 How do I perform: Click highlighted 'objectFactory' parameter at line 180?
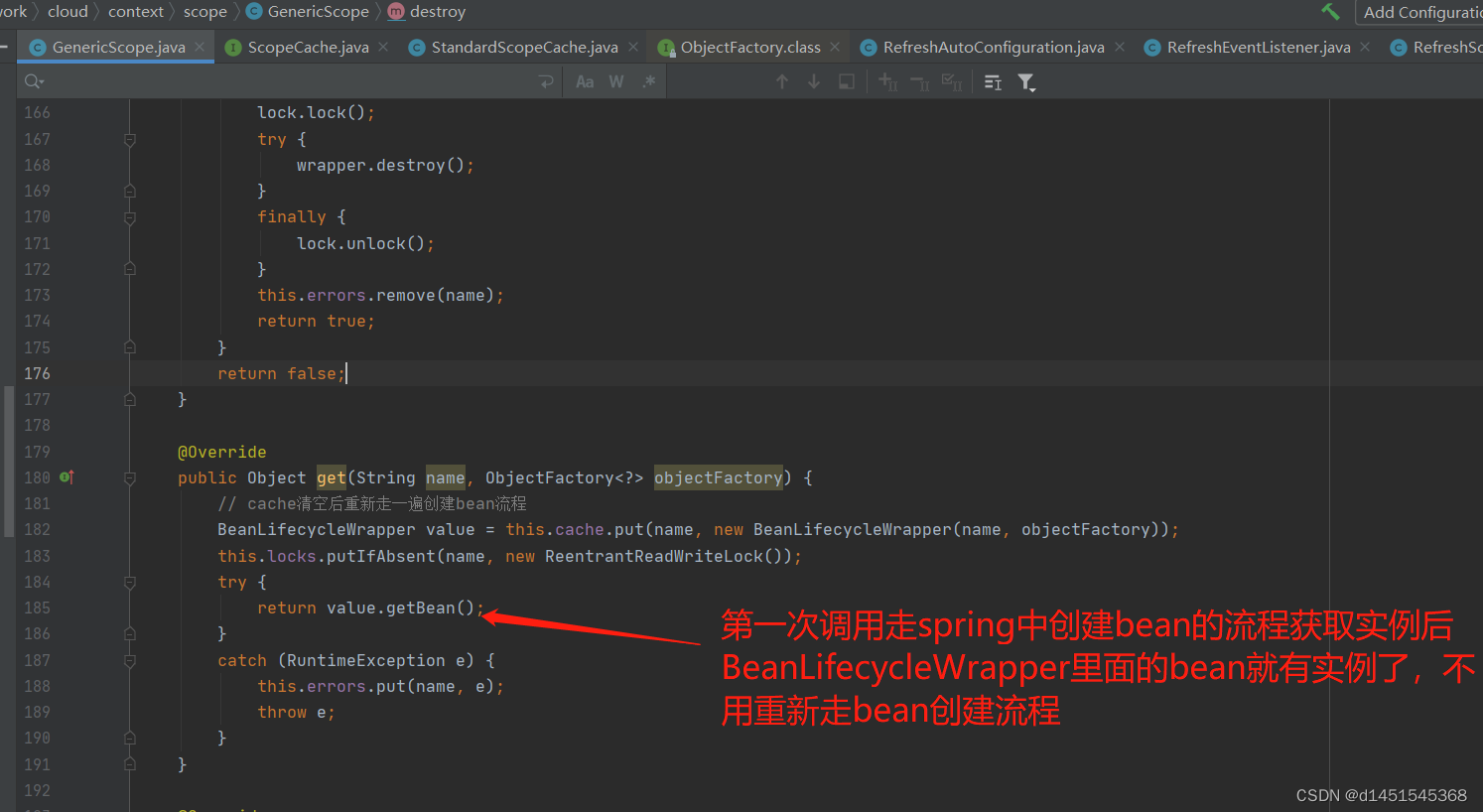pyautogui.click(x=718, y=477)
